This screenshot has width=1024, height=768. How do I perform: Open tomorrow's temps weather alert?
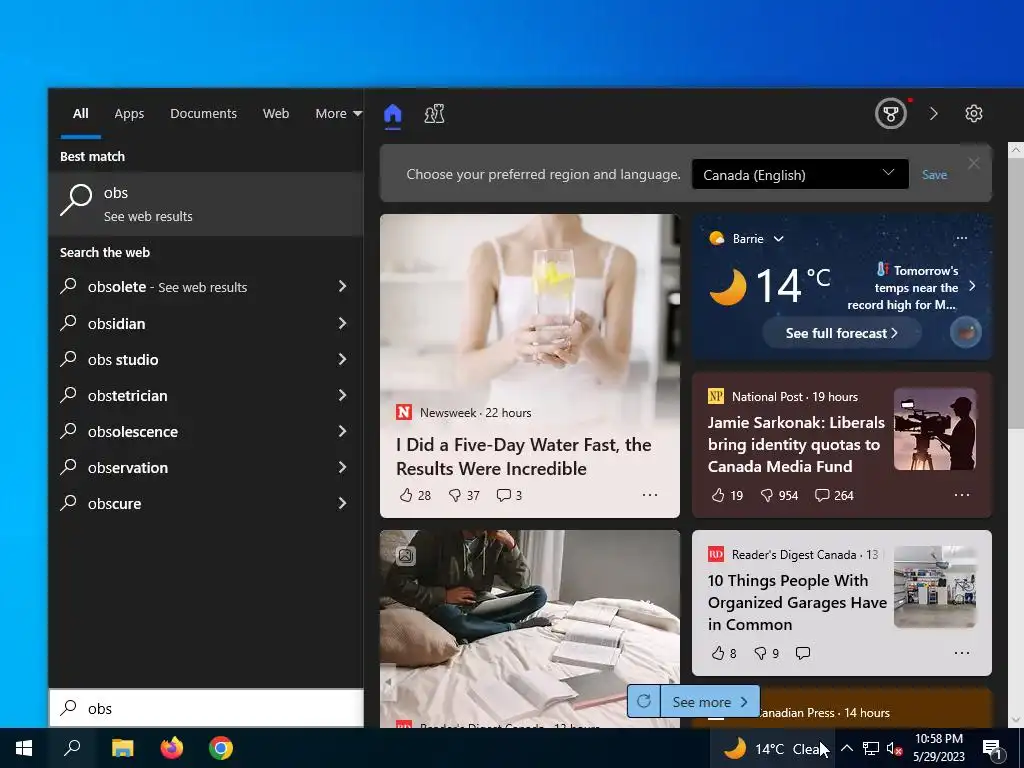coord(912,287)
